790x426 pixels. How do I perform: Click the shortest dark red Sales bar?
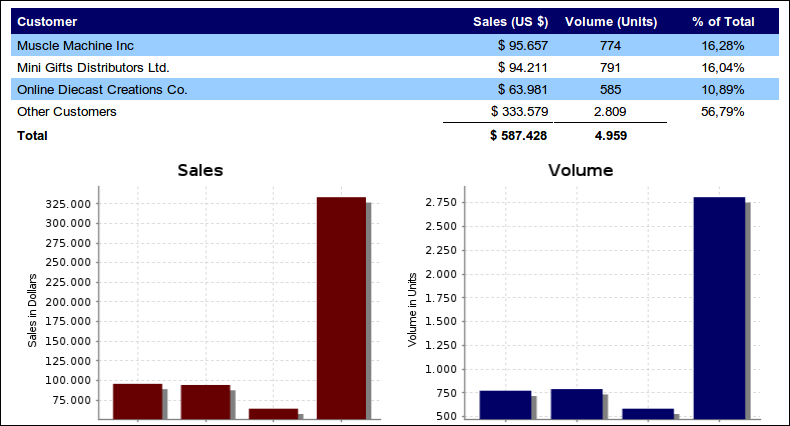[x=273, y=414]
